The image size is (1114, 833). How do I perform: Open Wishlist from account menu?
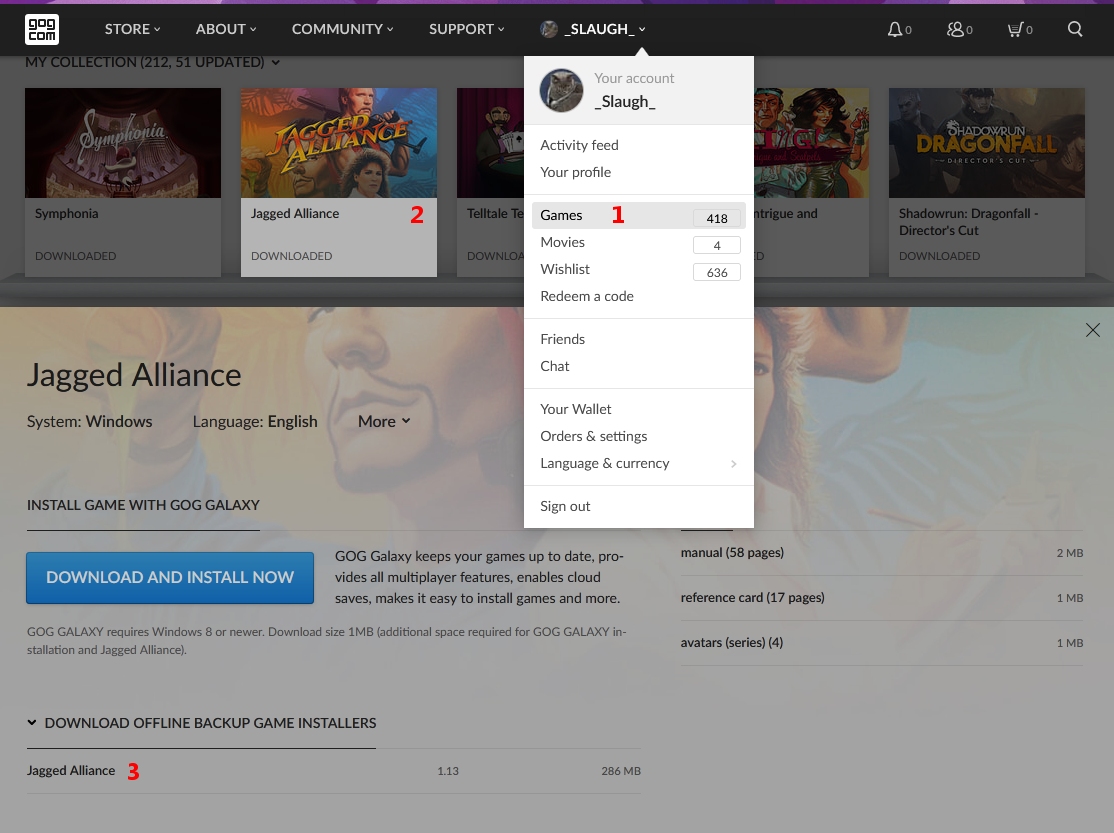pyautogui.click(x=639, y=269)
